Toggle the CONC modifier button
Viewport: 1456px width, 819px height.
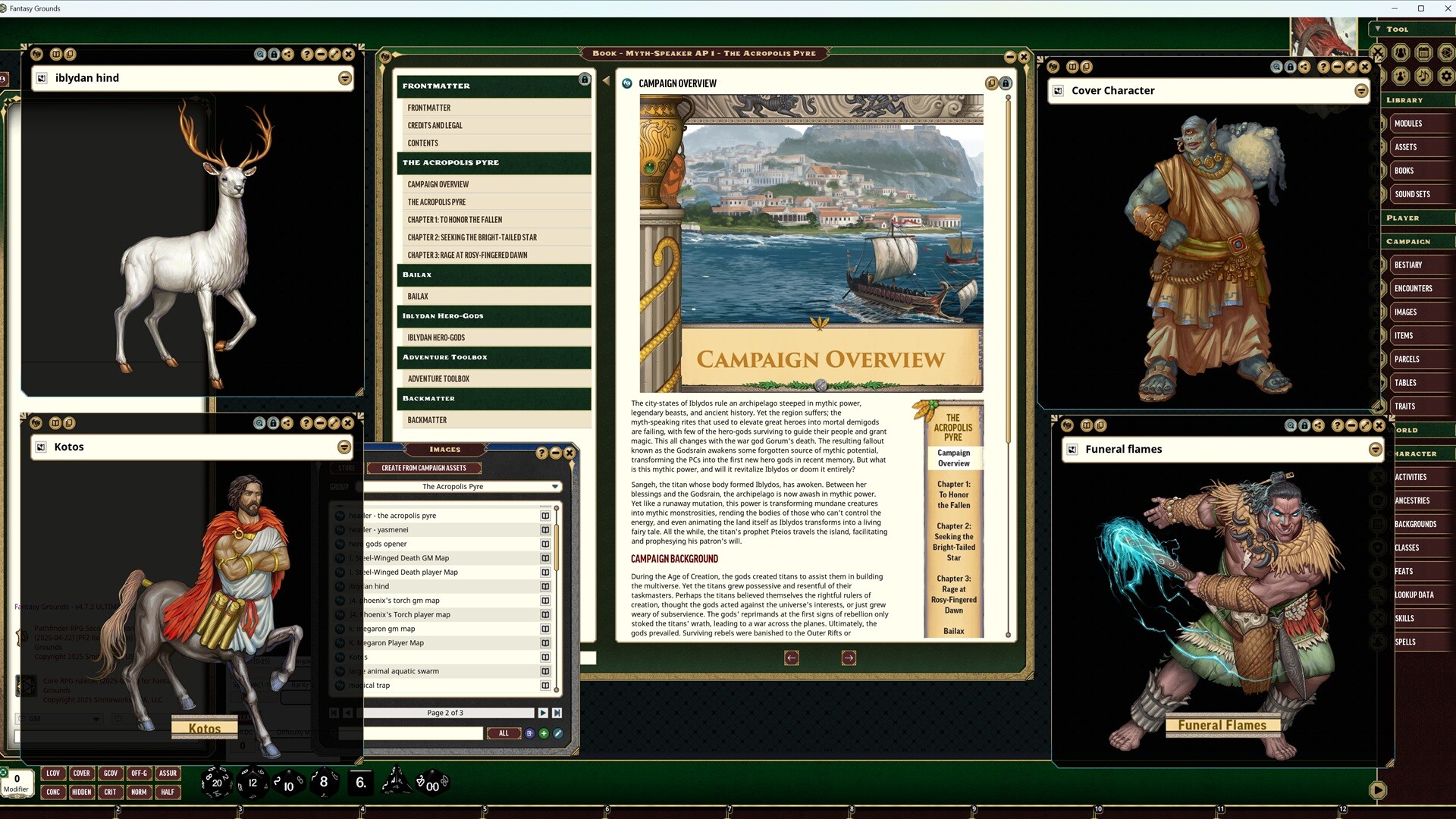tap(53, 792)
